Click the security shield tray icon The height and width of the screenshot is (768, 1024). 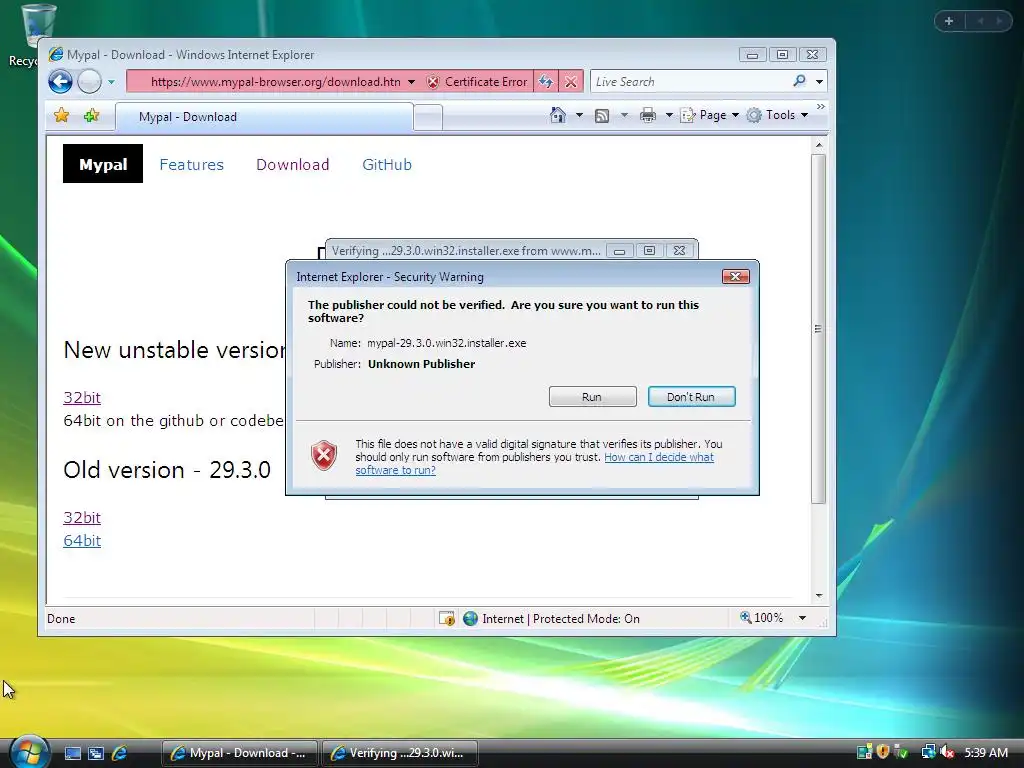[883, 752]
